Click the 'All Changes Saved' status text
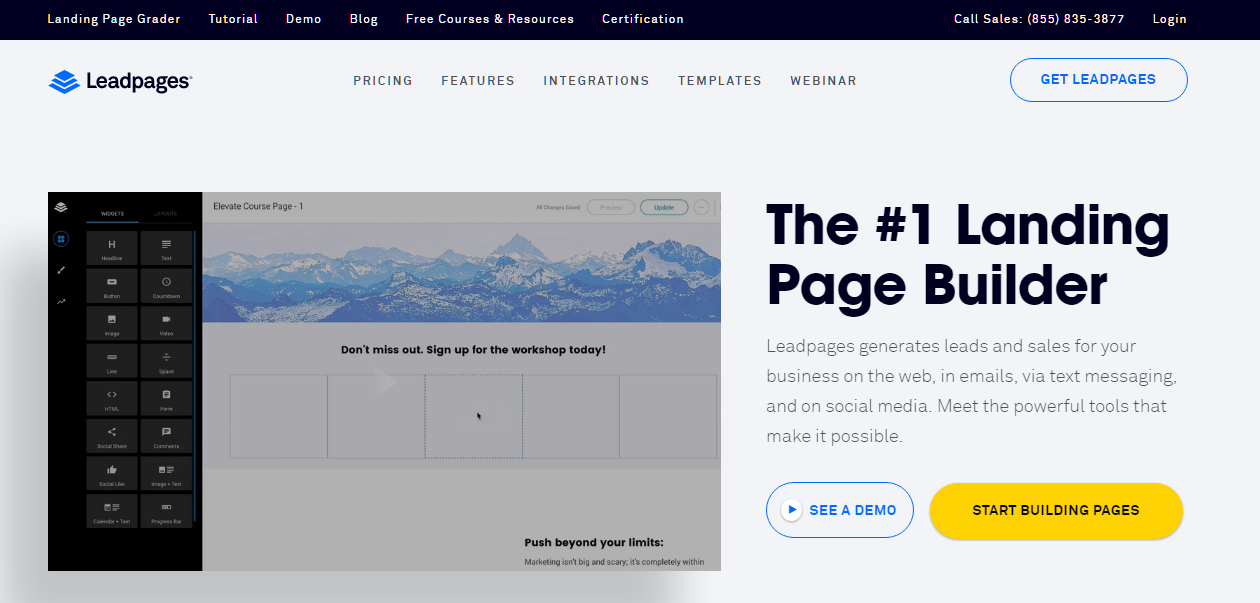Image resolution: width=1260 pixels, height=603 pixels. tap(558, 208)
